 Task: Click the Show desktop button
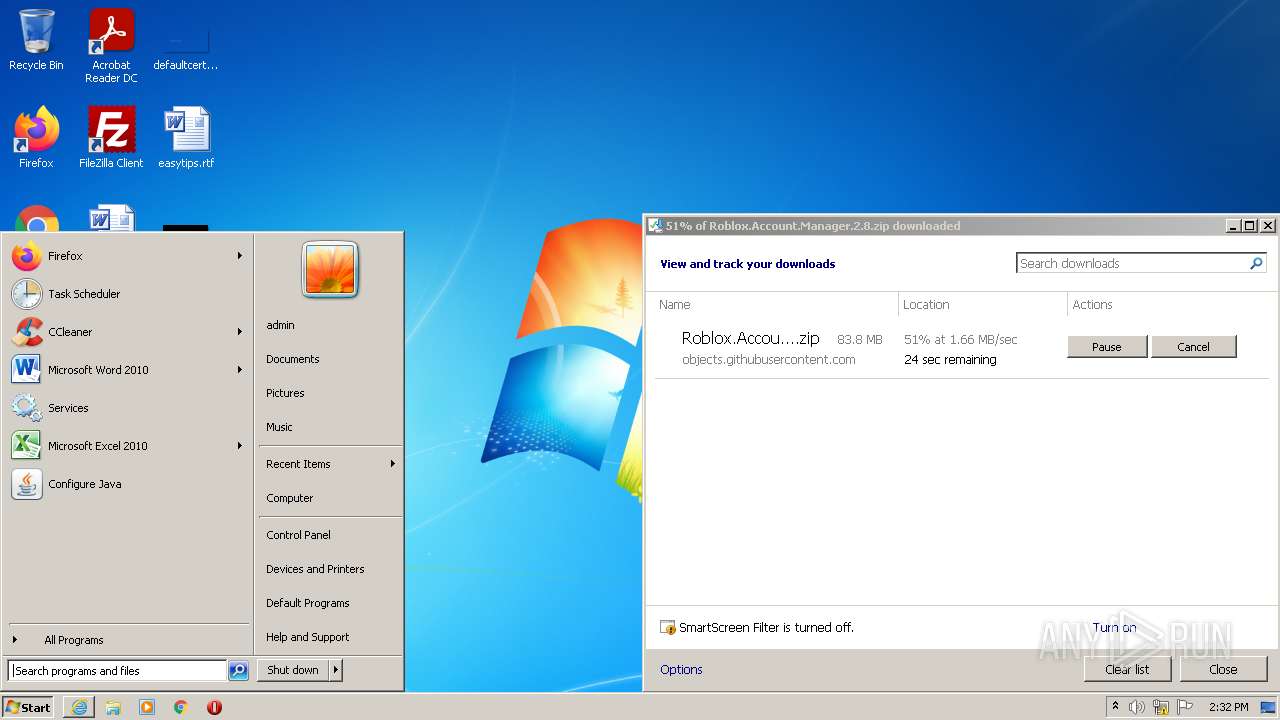click(1268, 707)
